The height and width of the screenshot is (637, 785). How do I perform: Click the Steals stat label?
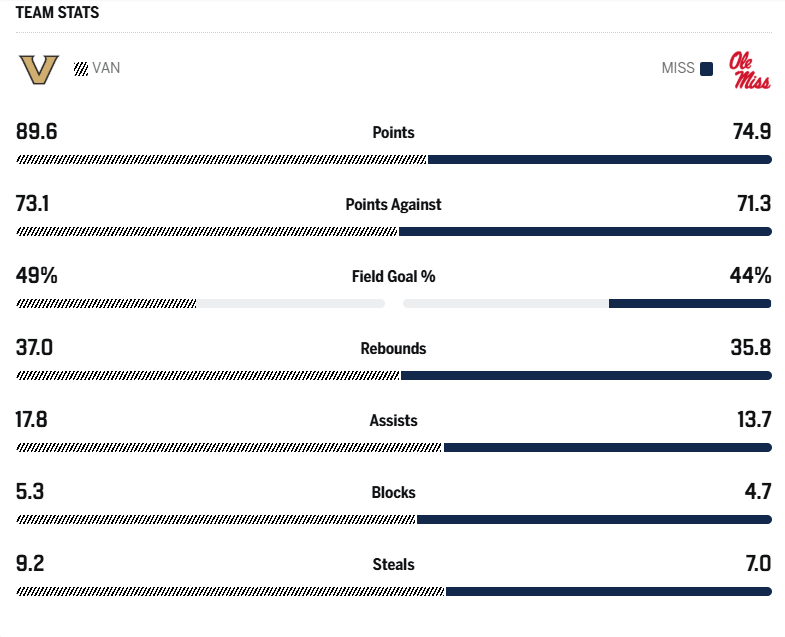coord(393,564)
